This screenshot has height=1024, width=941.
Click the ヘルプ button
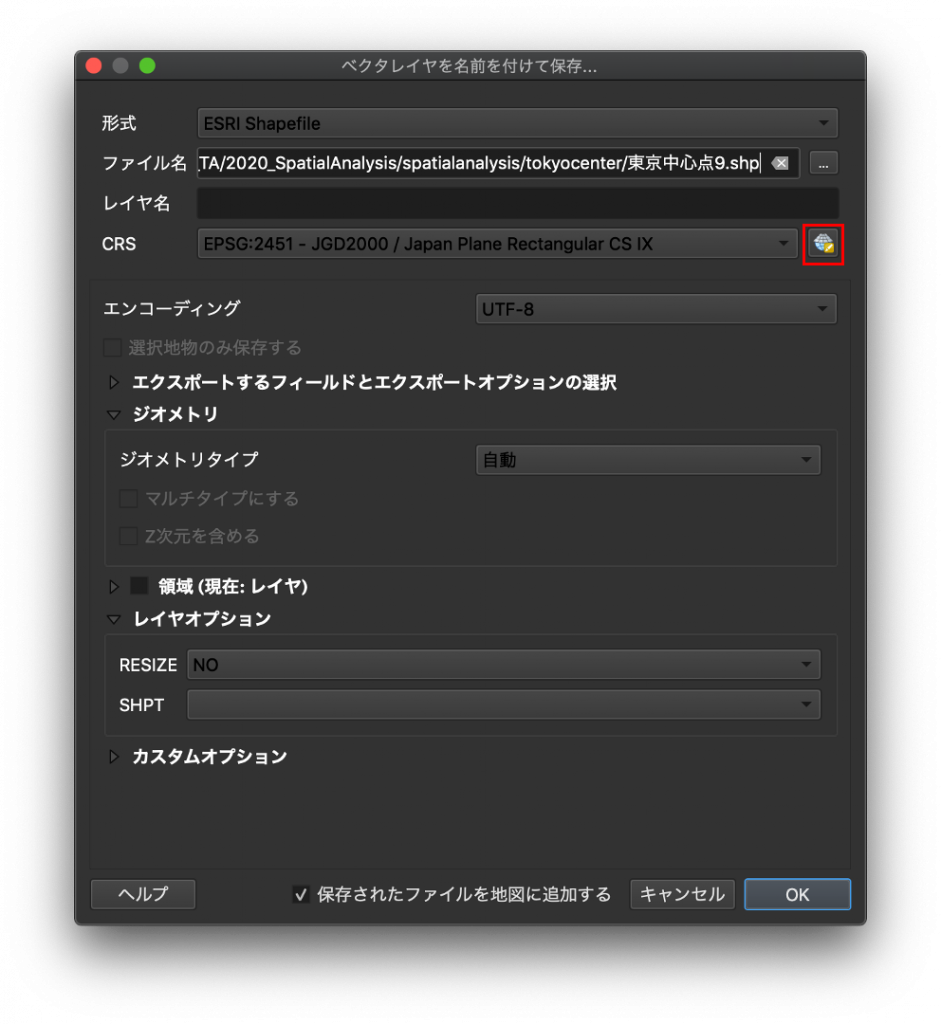143,894
